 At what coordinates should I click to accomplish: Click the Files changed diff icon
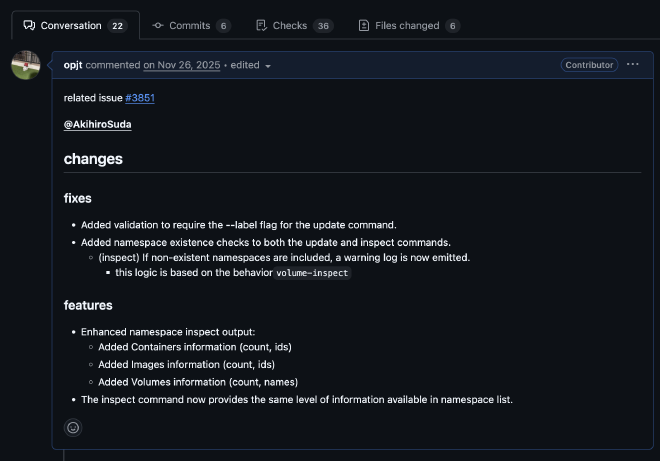(x=364, y=25)
